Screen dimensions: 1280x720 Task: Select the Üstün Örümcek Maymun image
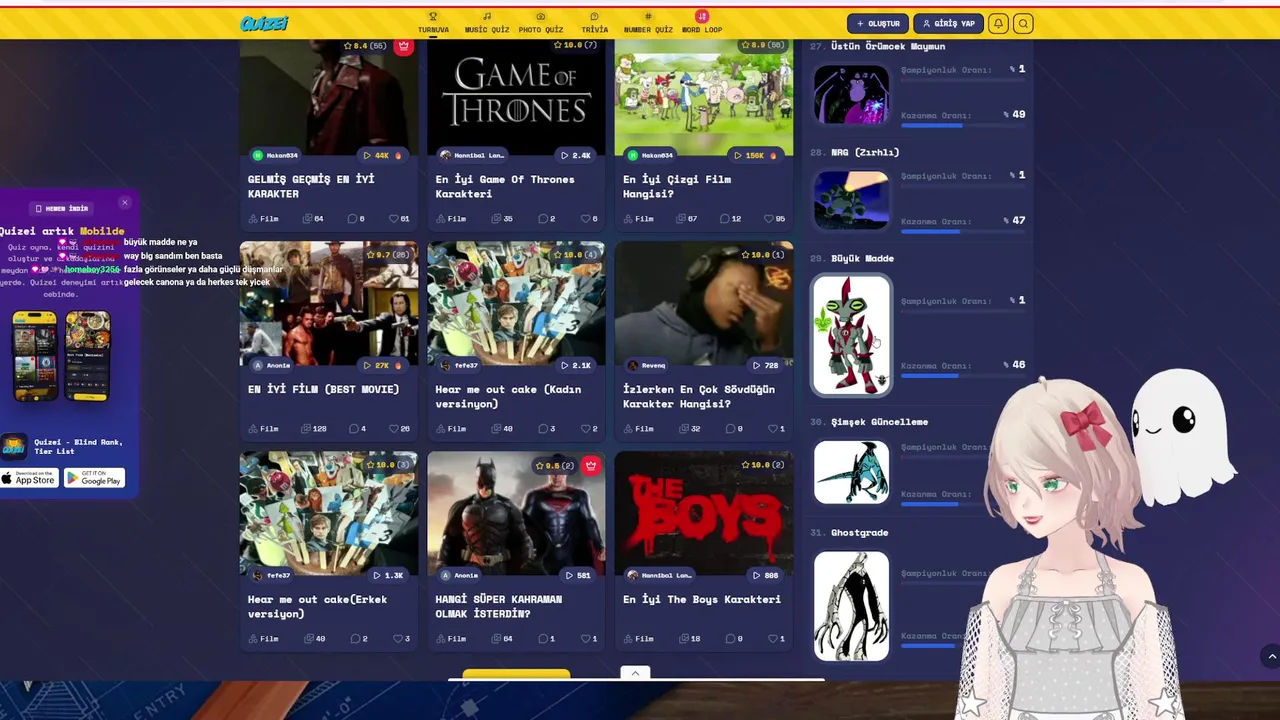pyautogui.click(x=851, y=94)
